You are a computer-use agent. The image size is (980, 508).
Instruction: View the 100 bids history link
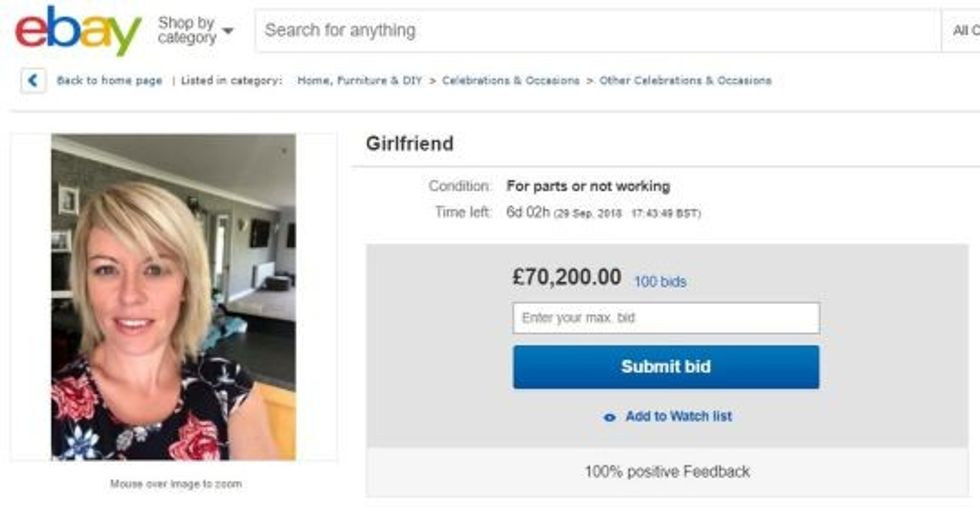pyautogui.click(x=660, y=282)
